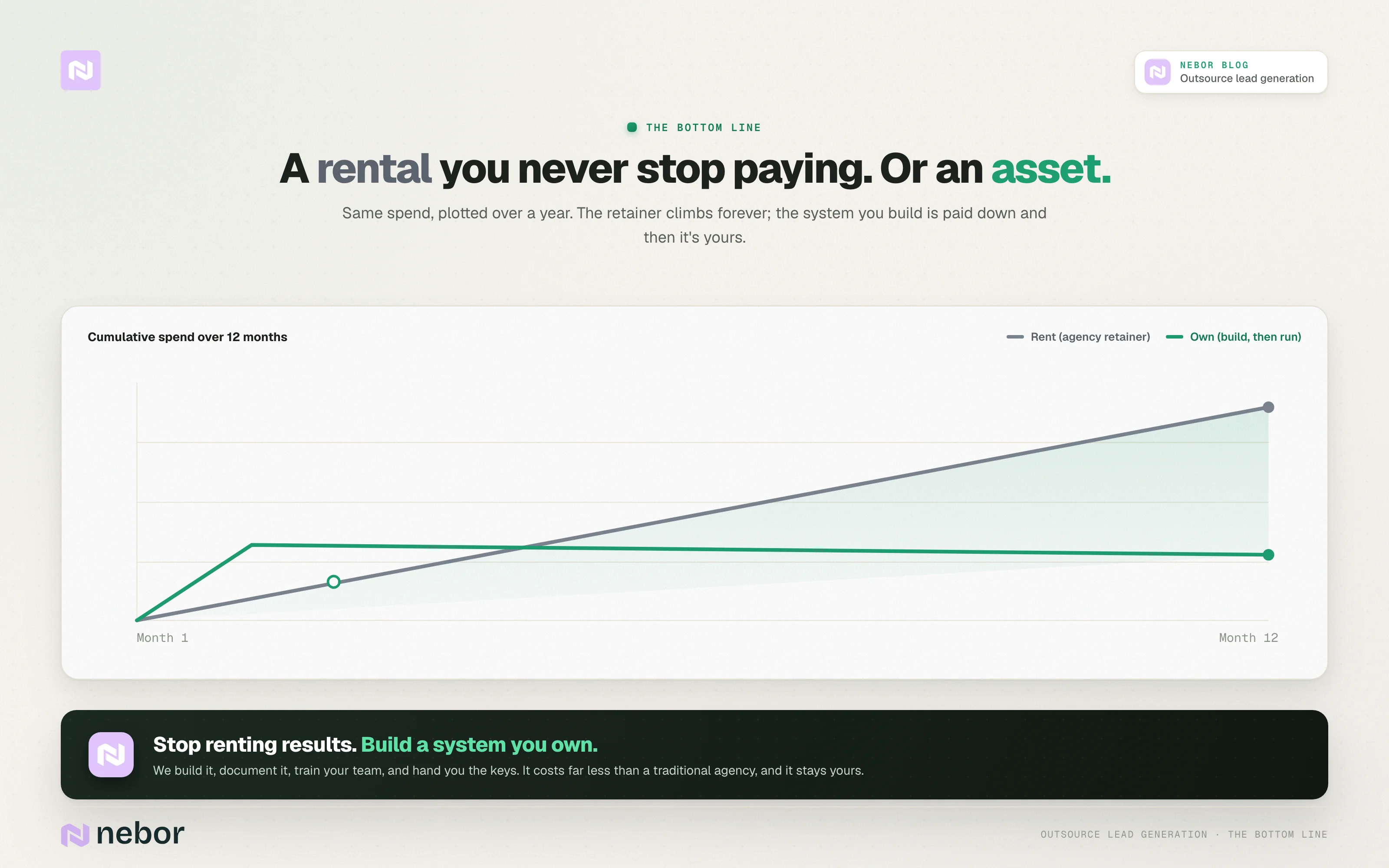
Task: Click the gray endpoint marker at Month 12
Action: (x=1268, y=407)
